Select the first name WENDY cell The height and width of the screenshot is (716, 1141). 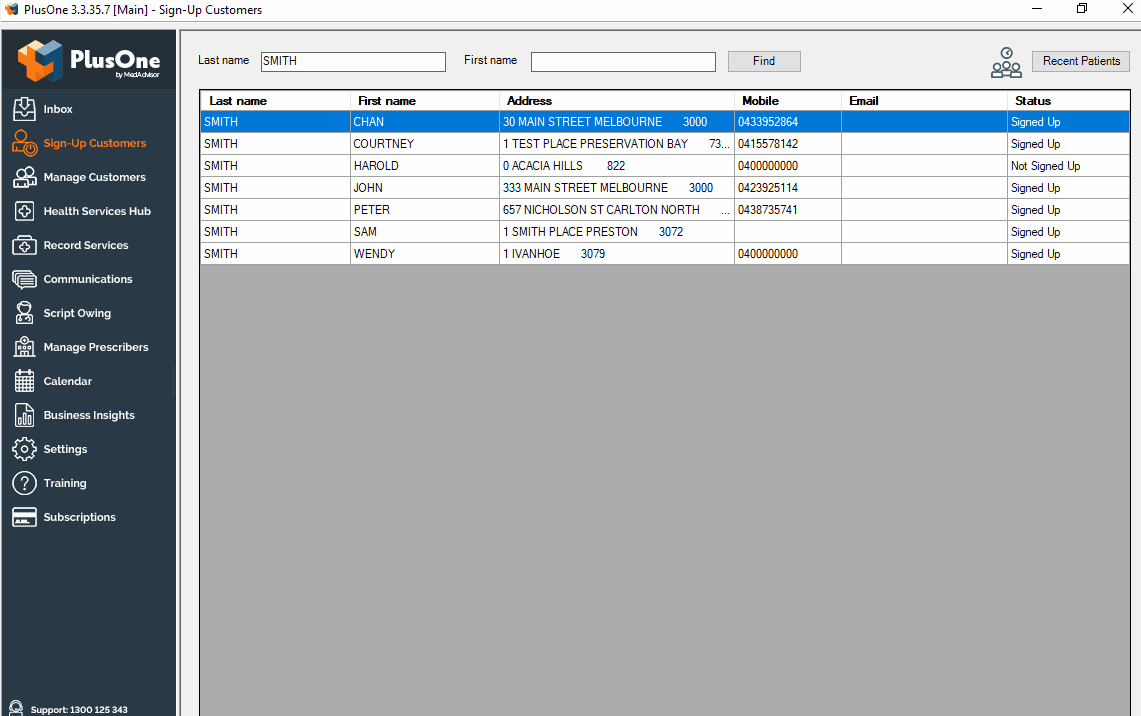click(425, 253)
